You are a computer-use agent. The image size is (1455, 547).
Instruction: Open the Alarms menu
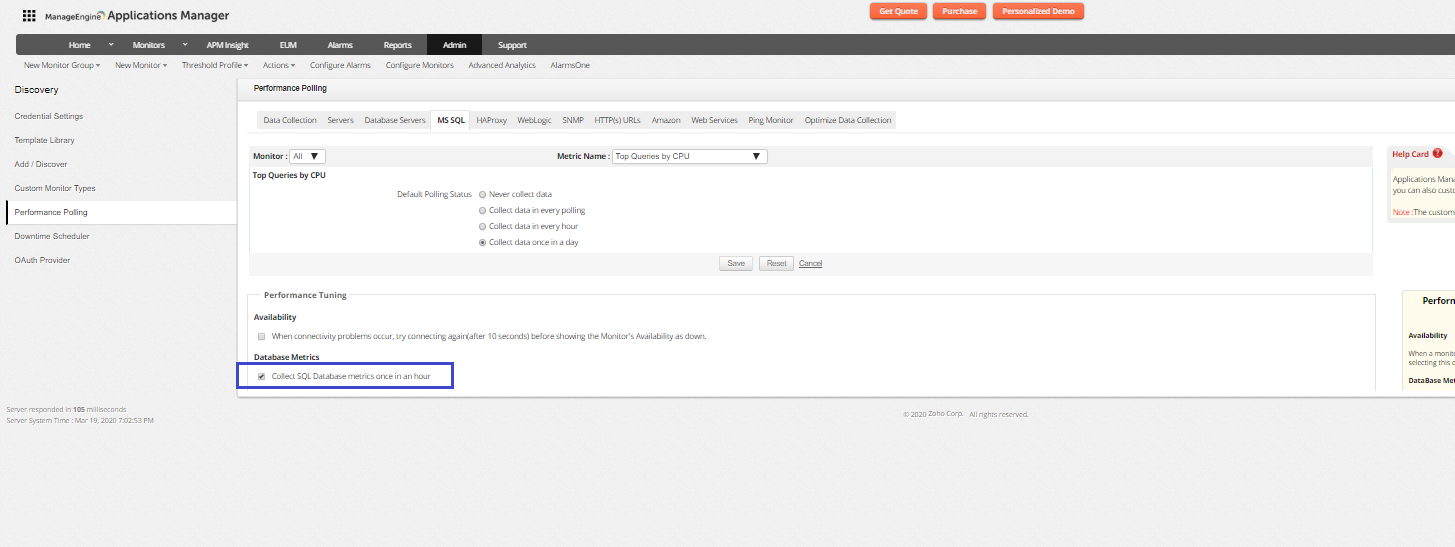point(340,45)
